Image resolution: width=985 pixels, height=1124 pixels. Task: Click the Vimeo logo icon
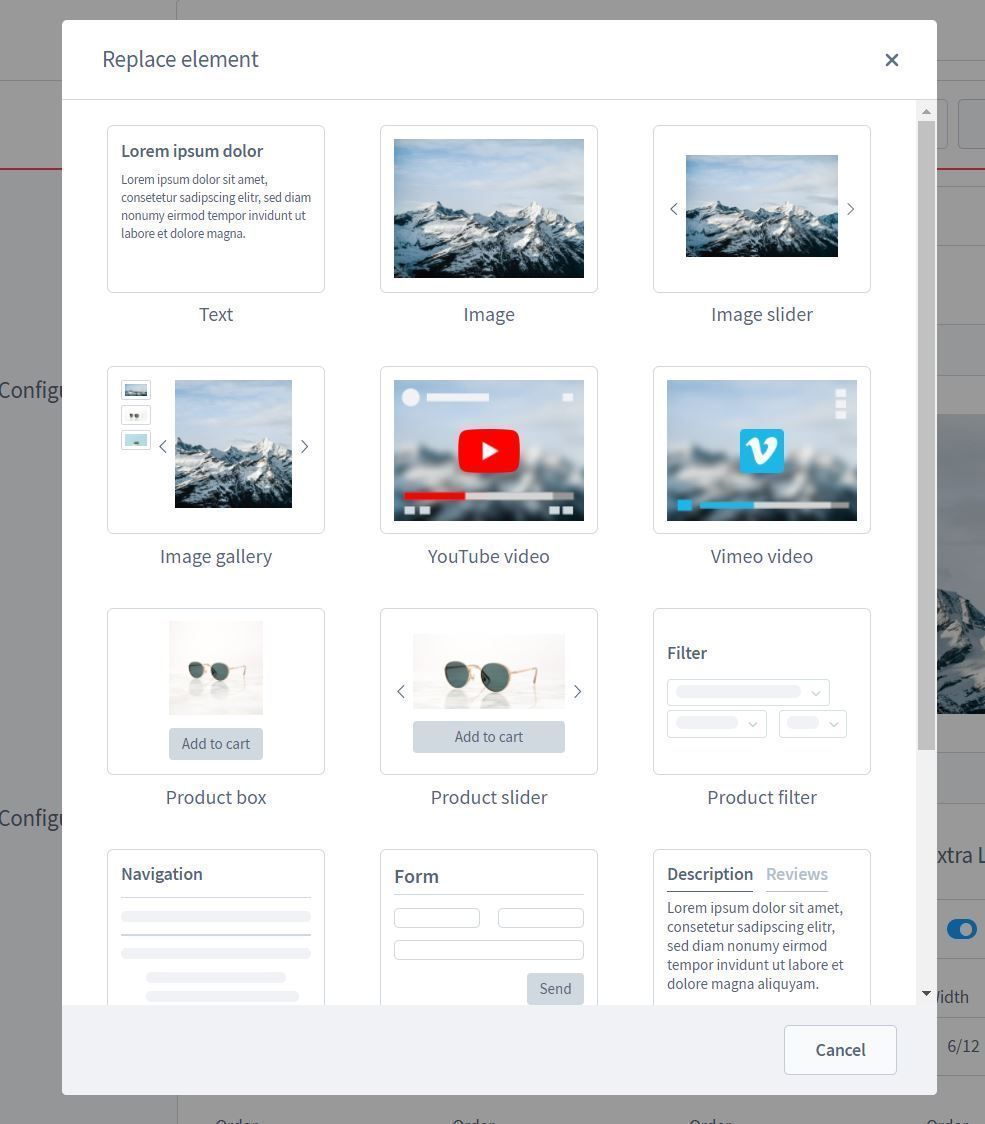(762, 451)
